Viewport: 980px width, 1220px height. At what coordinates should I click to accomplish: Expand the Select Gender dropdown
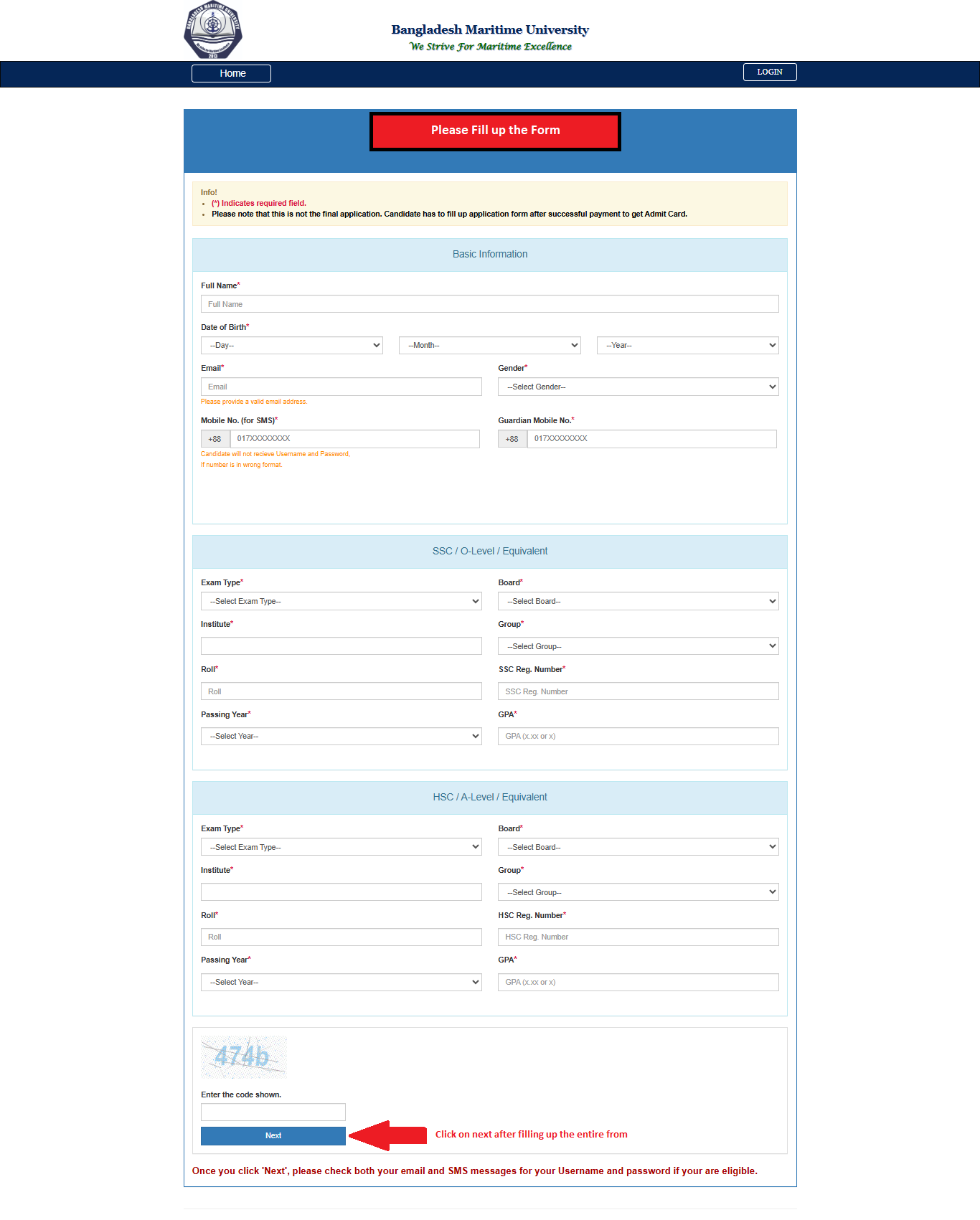[x=638, y=387]
